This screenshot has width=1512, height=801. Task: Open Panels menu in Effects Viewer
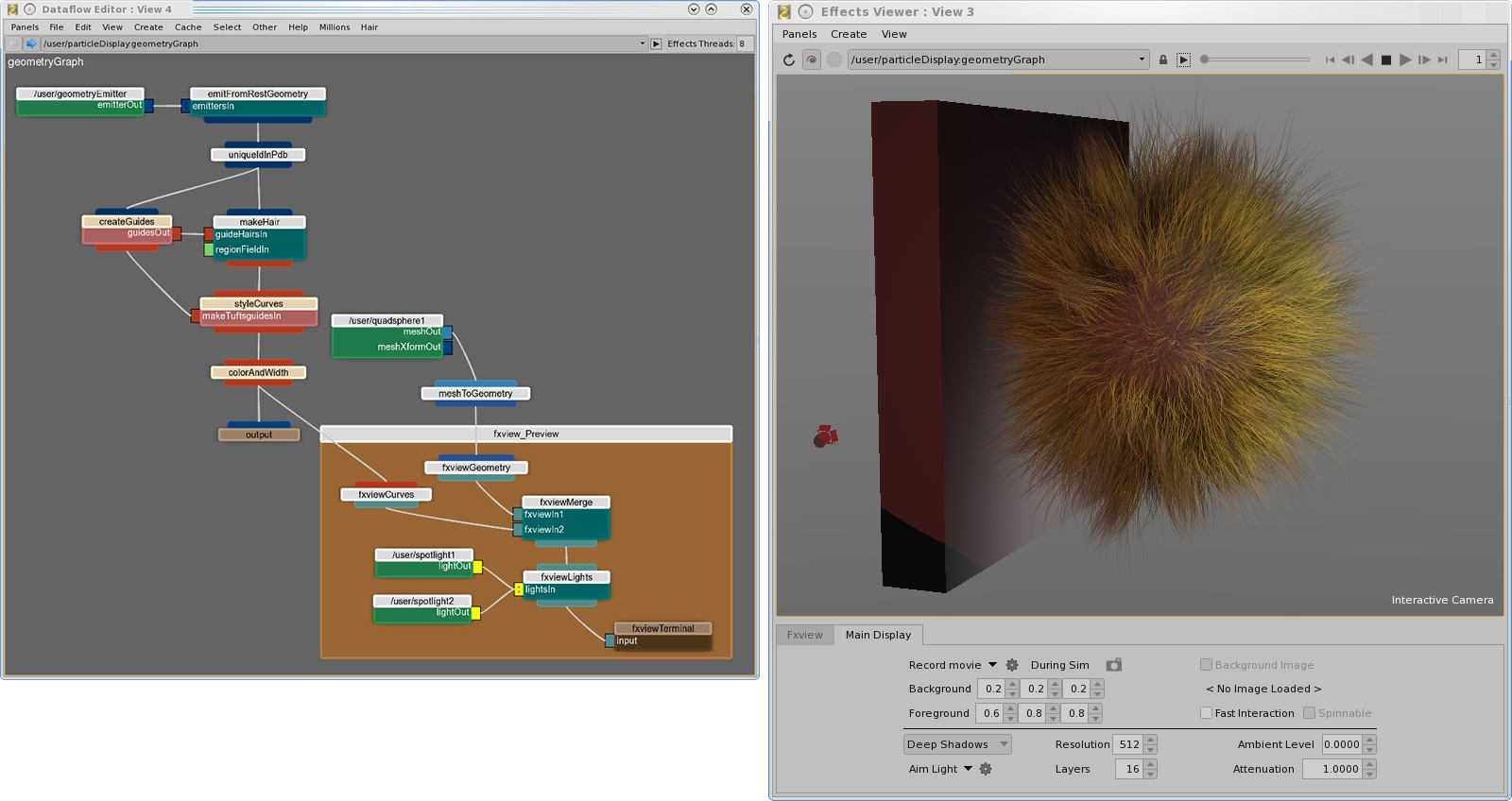(x=799, y=34)
